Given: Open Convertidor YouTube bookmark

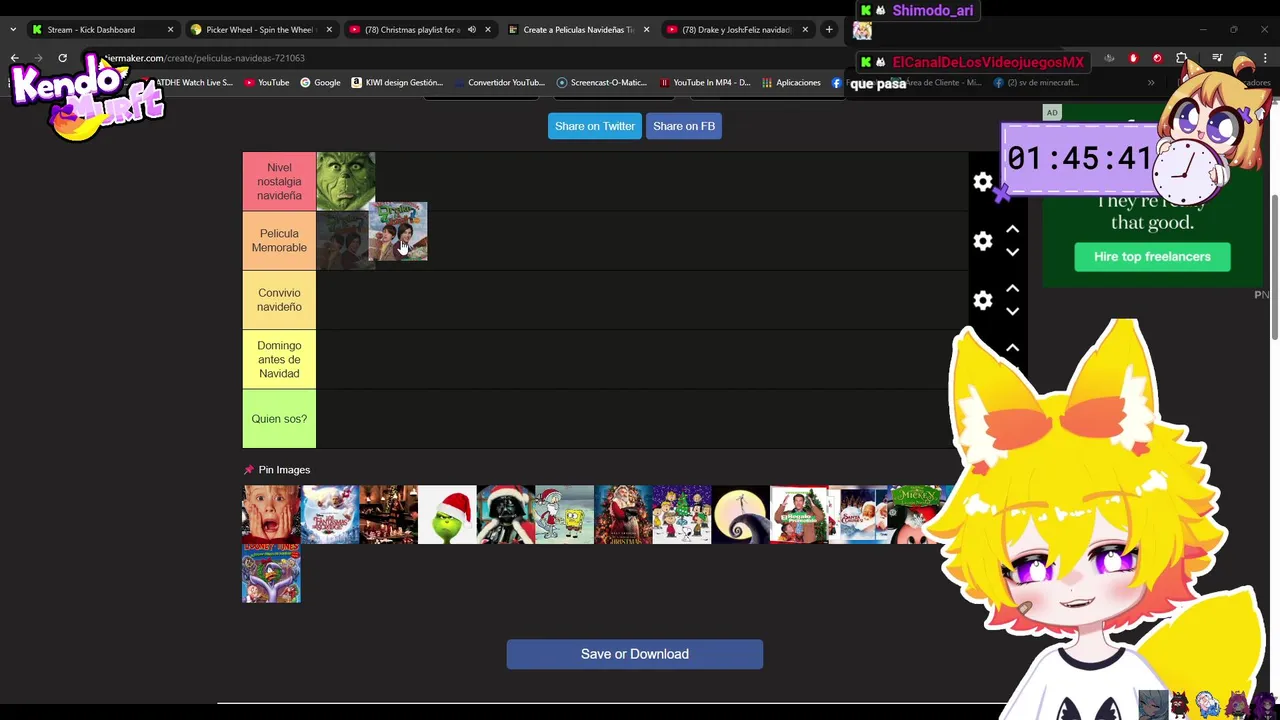Looking at the screenshot, I should pyautogui.click(x=499, y=83).
